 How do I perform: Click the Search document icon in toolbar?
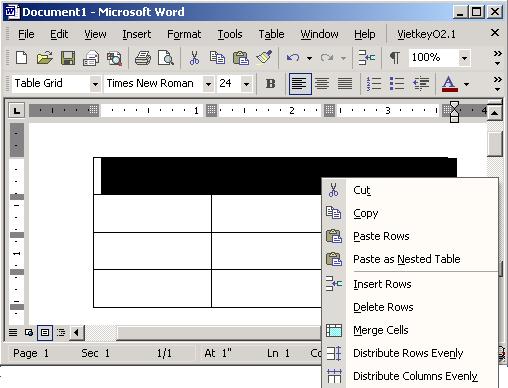click(x=114, y=58)
